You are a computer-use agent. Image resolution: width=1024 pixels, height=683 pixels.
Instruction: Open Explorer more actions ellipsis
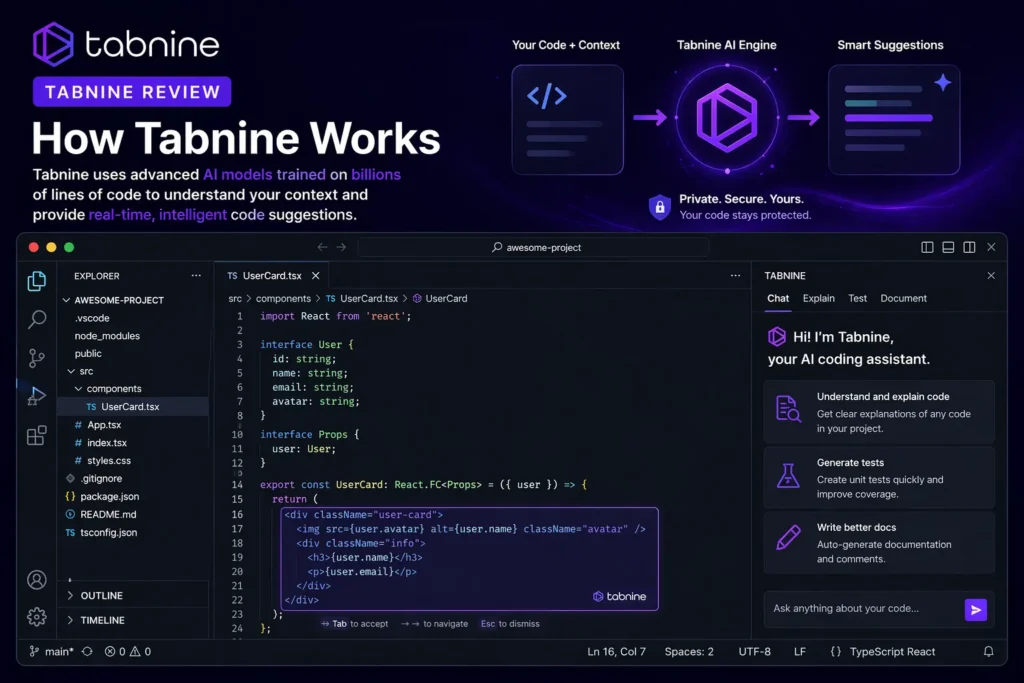pyautogui.click(x=196, y=276)
